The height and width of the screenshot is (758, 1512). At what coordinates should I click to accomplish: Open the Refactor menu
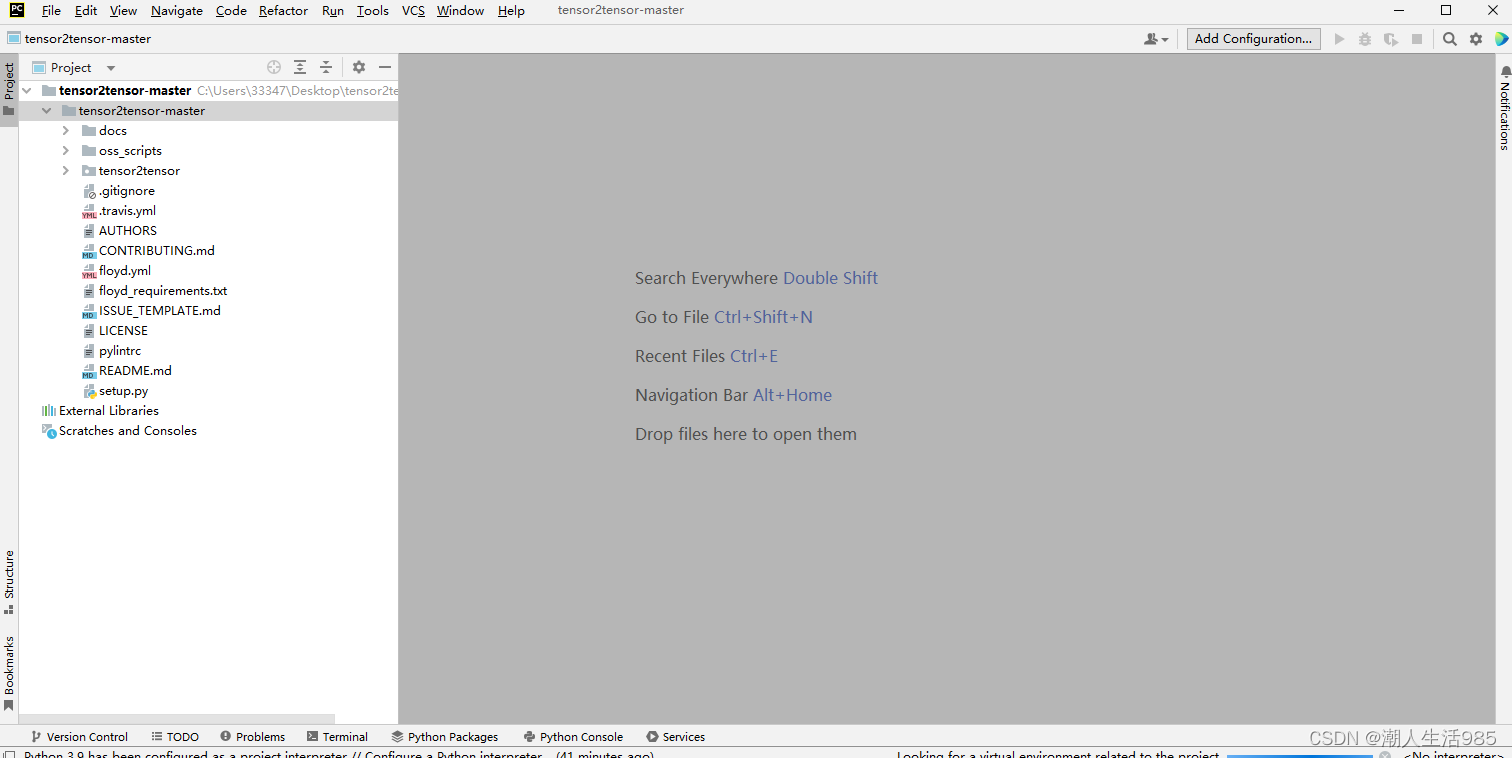click(283, 11)
